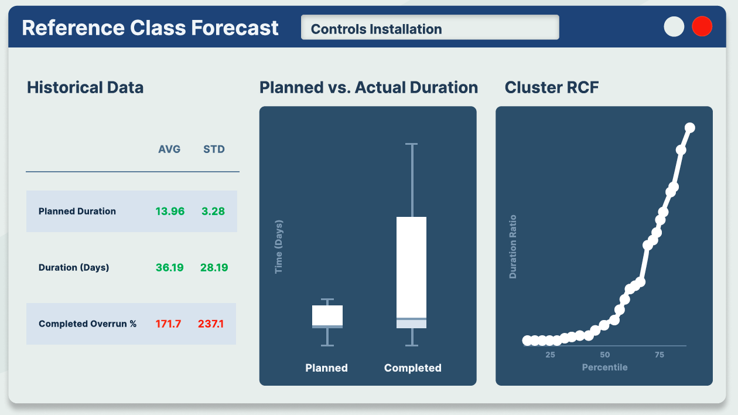Click the AVG column header
The width and height of the screenshot is (738, 415).
pyautogui.click(x=169, y=149)
